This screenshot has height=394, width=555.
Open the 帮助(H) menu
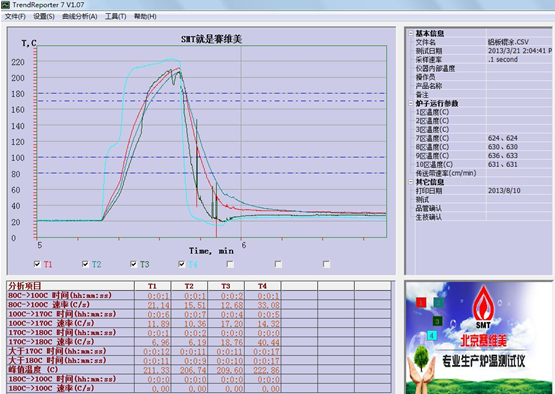(x=145, y=17)
